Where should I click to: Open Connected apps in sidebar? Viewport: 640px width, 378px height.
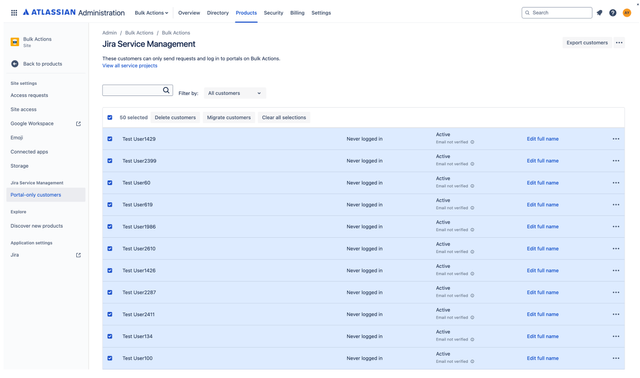pos(29,152)
